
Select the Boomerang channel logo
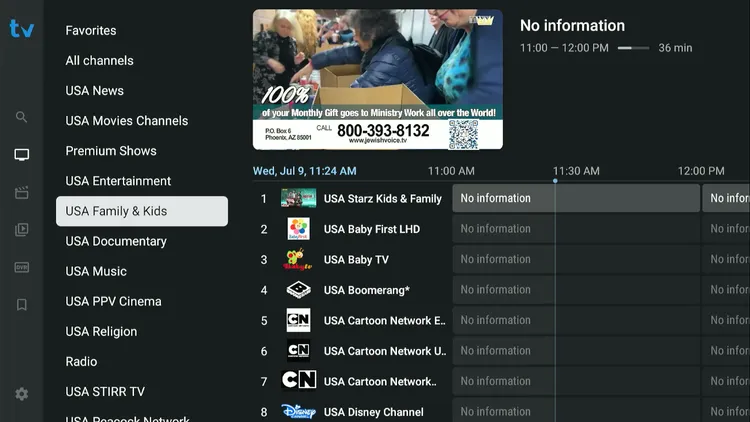coord(298,290)
